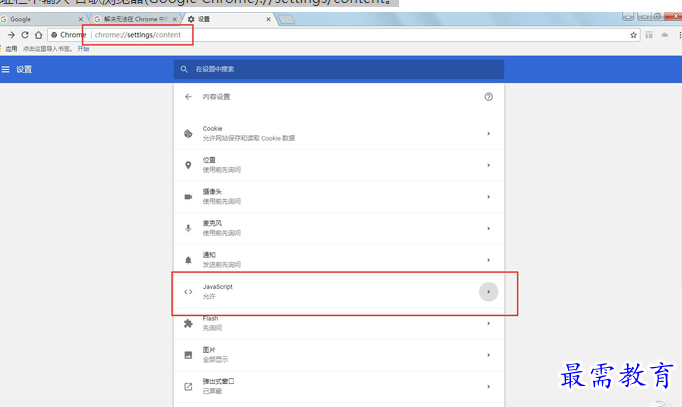Screen dimensions: 682x407
Task: Select the Cookie row description text
Action: pos(249,138)
